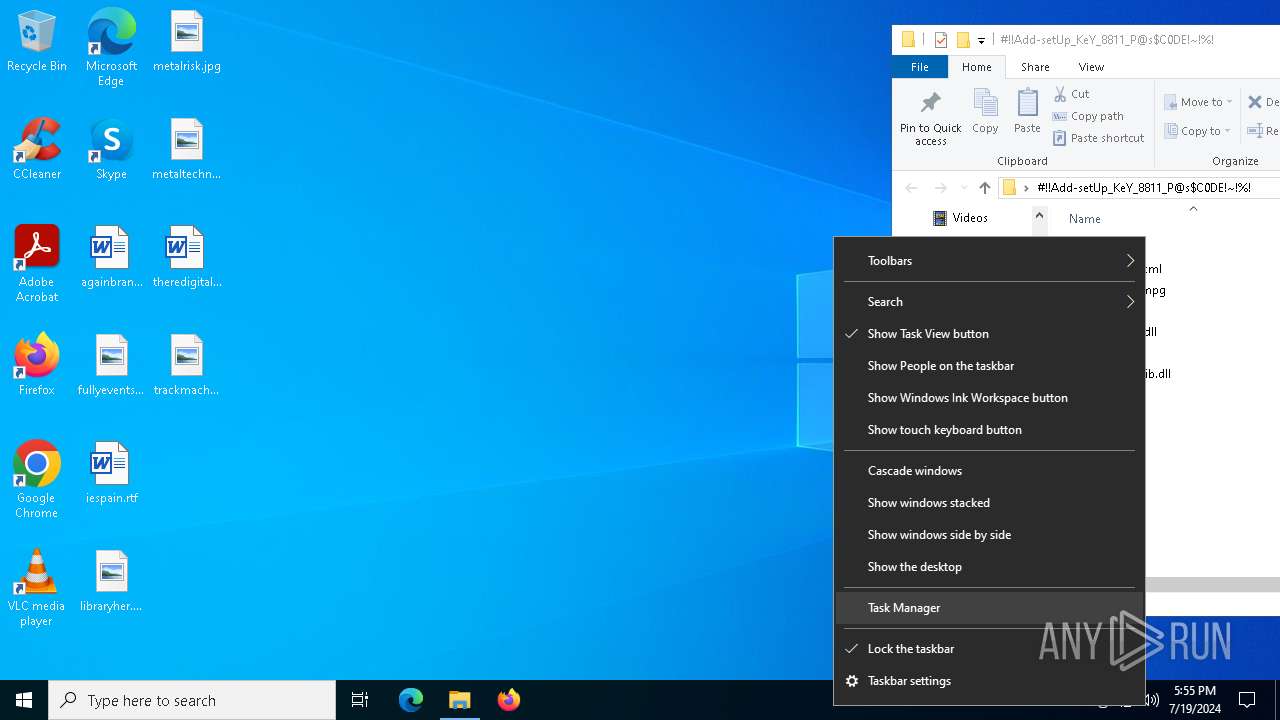Viewport: 1280px width, 720px height.
Task: Choose Show the desktop
Action: pyautogui.click(x=990, y=567)
